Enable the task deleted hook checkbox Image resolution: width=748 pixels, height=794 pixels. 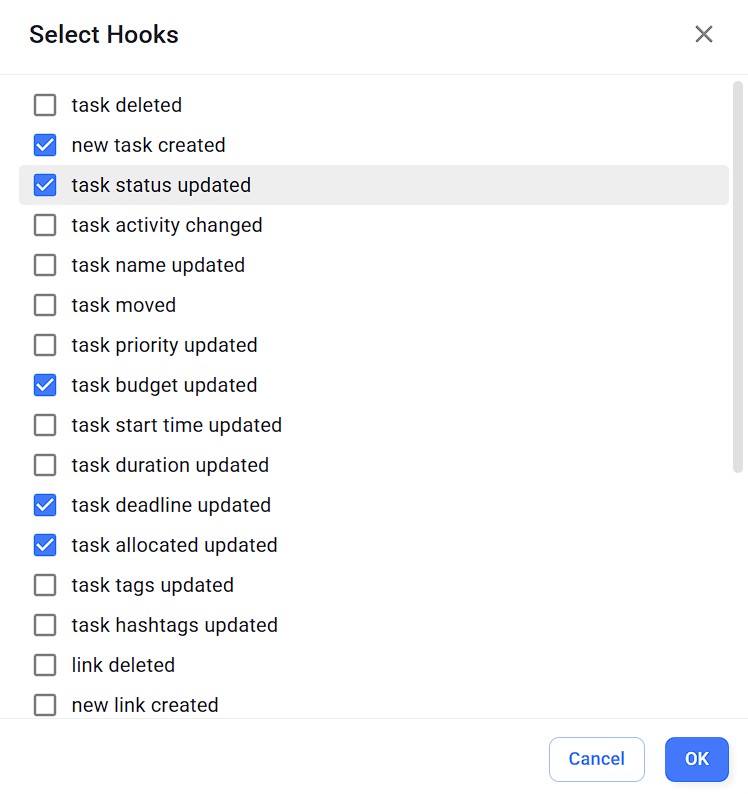[45, 105]
